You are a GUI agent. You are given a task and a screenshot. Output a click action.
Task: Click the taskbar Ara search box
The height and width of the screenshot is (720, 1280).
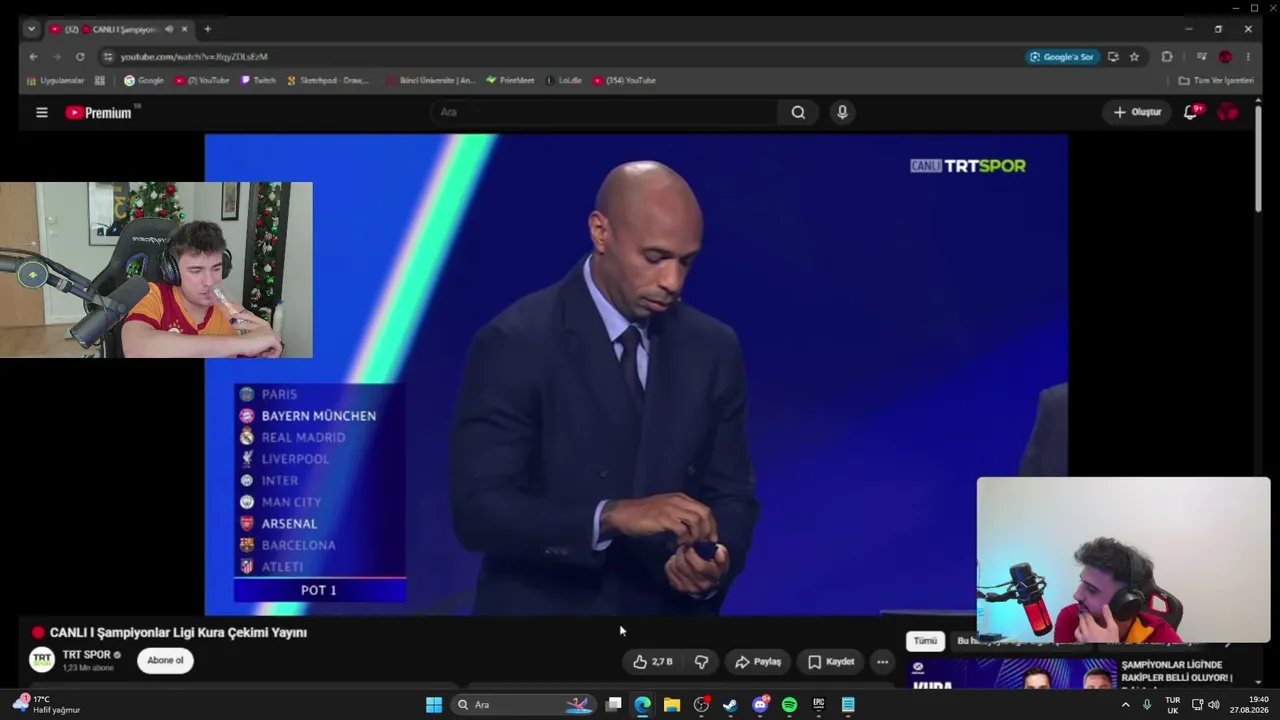point(524,705)
